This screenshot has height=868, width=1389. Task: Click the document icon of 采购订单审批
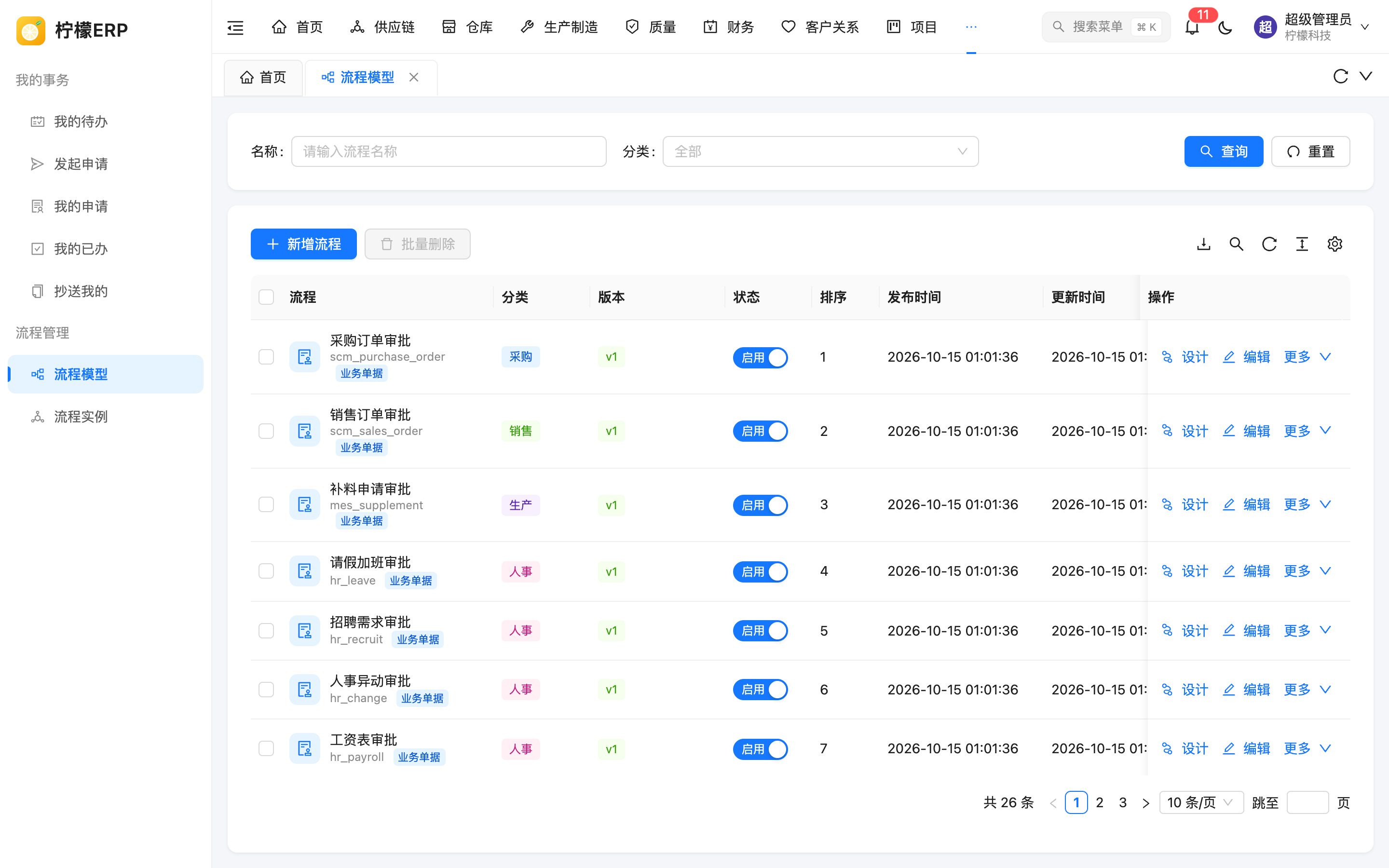305,357
